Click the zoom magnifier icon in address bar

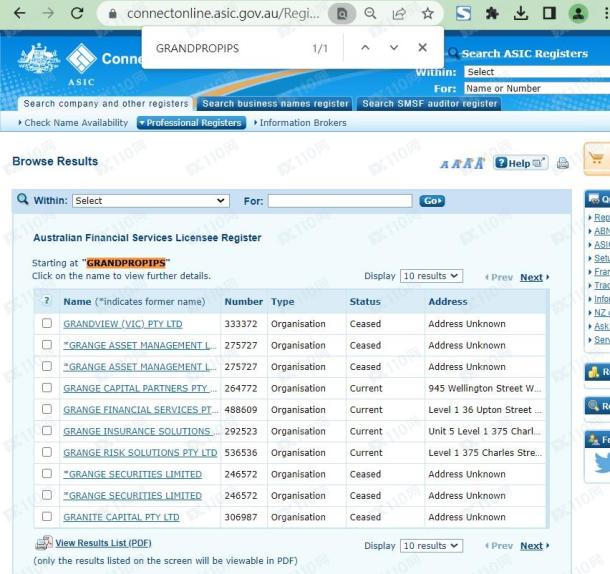click(x=370, y=14)
